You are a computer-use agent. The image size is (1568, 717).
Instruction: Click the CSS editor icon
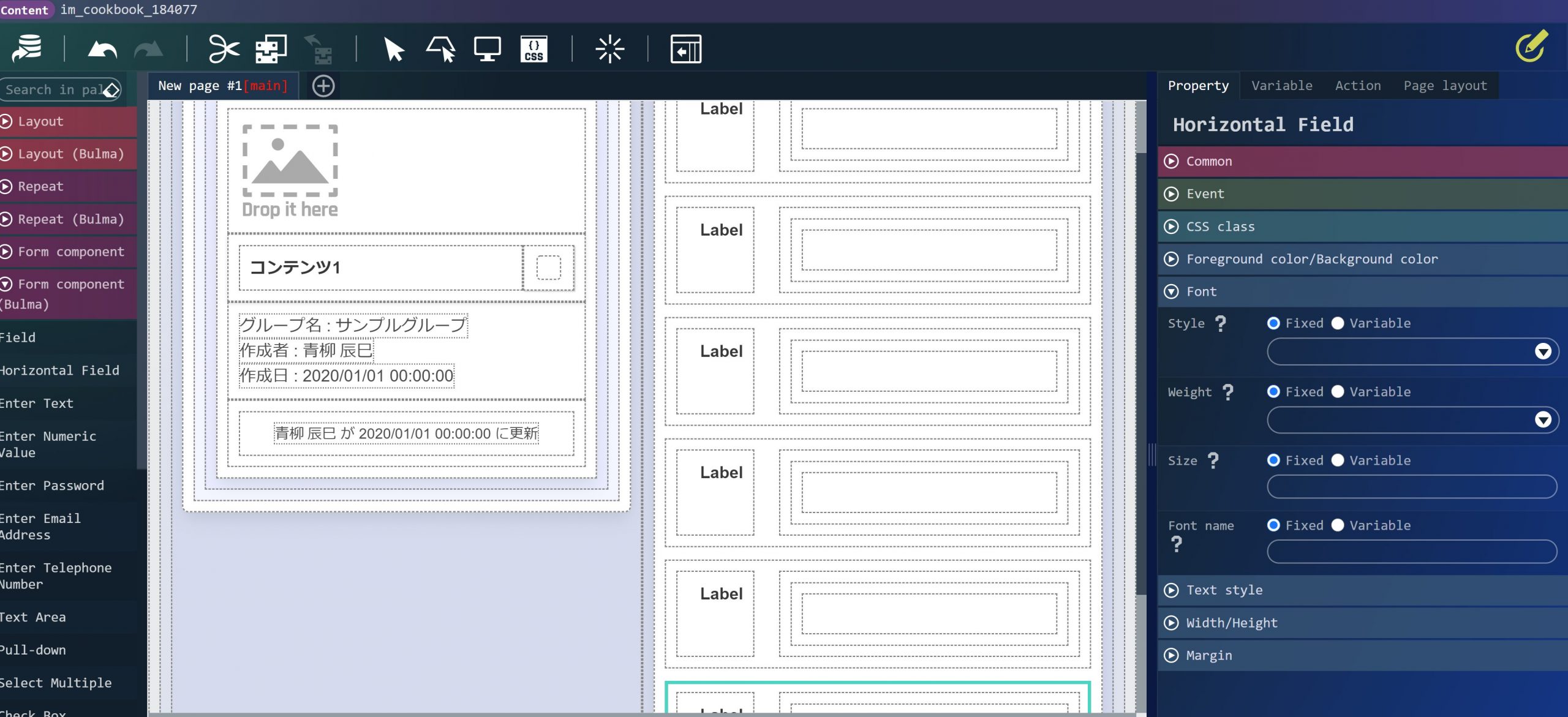533,49
